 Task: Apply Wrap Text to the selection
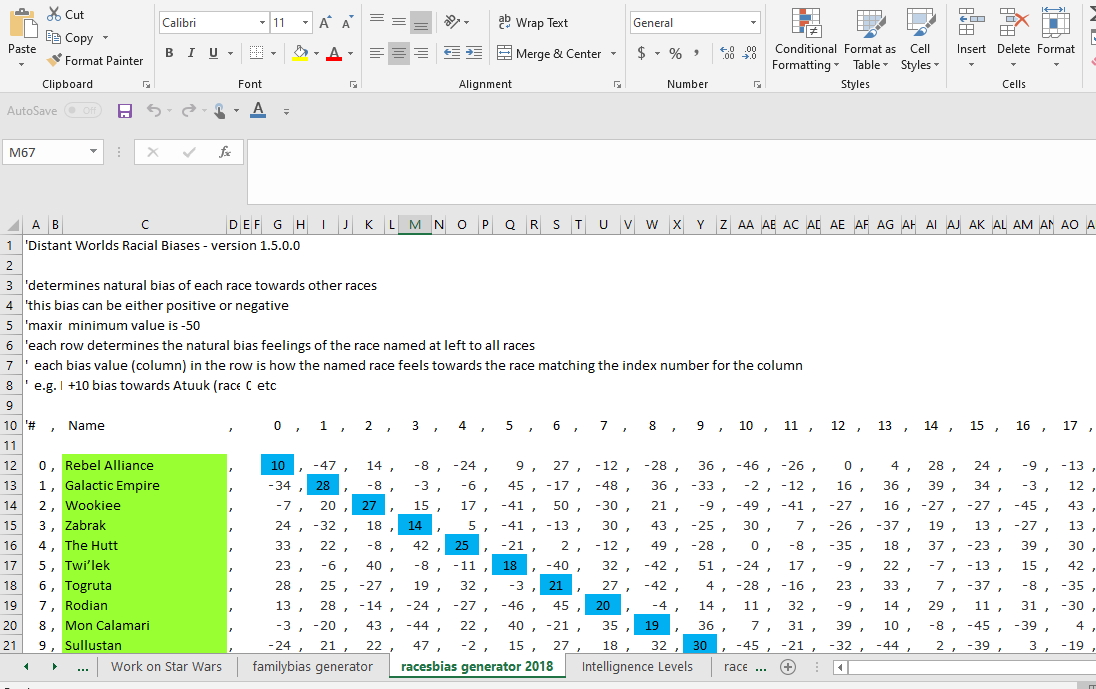click(533, 22)
